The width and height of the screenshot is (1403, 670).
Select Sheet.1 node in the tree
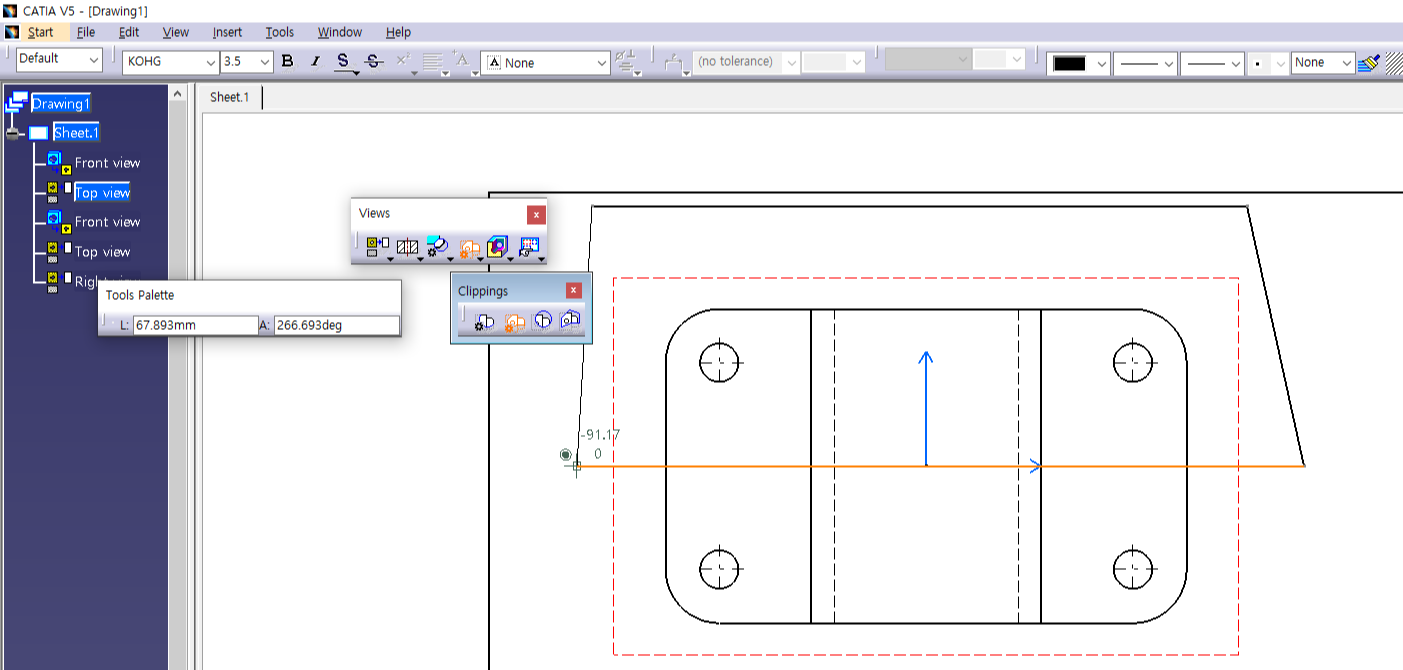pyautogui.click(x=76, y=133)
